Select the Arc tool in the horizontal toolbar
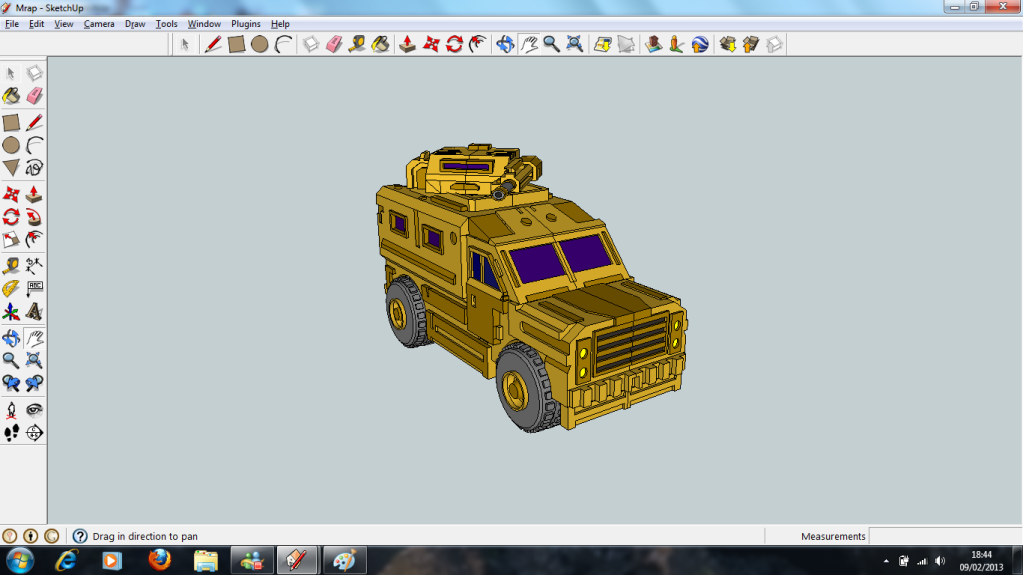Screen dimensions: 1023x575 (x=283, y=44)
